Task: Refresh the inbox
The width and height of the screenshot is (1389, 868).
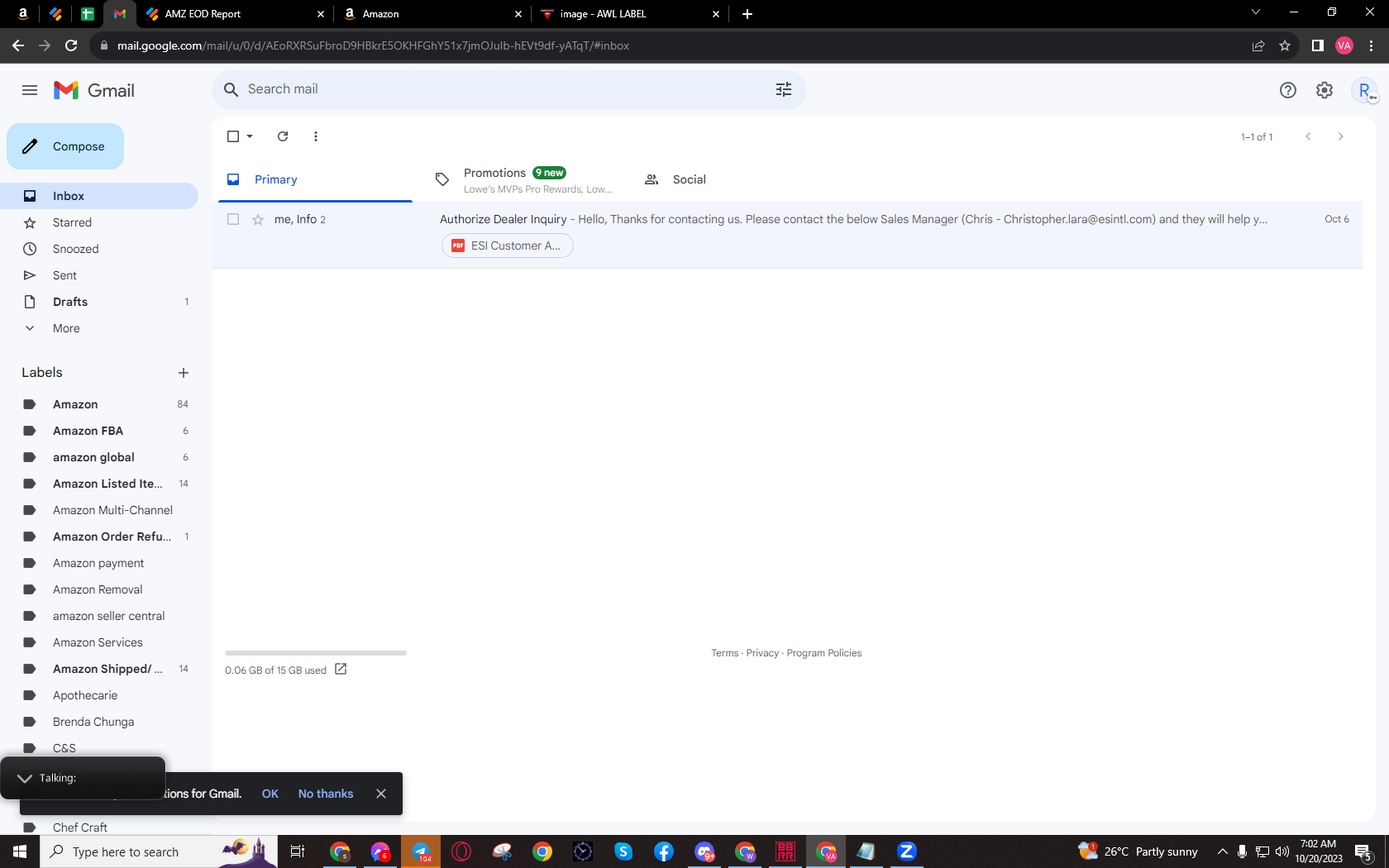Action: [x=283, y=136]
